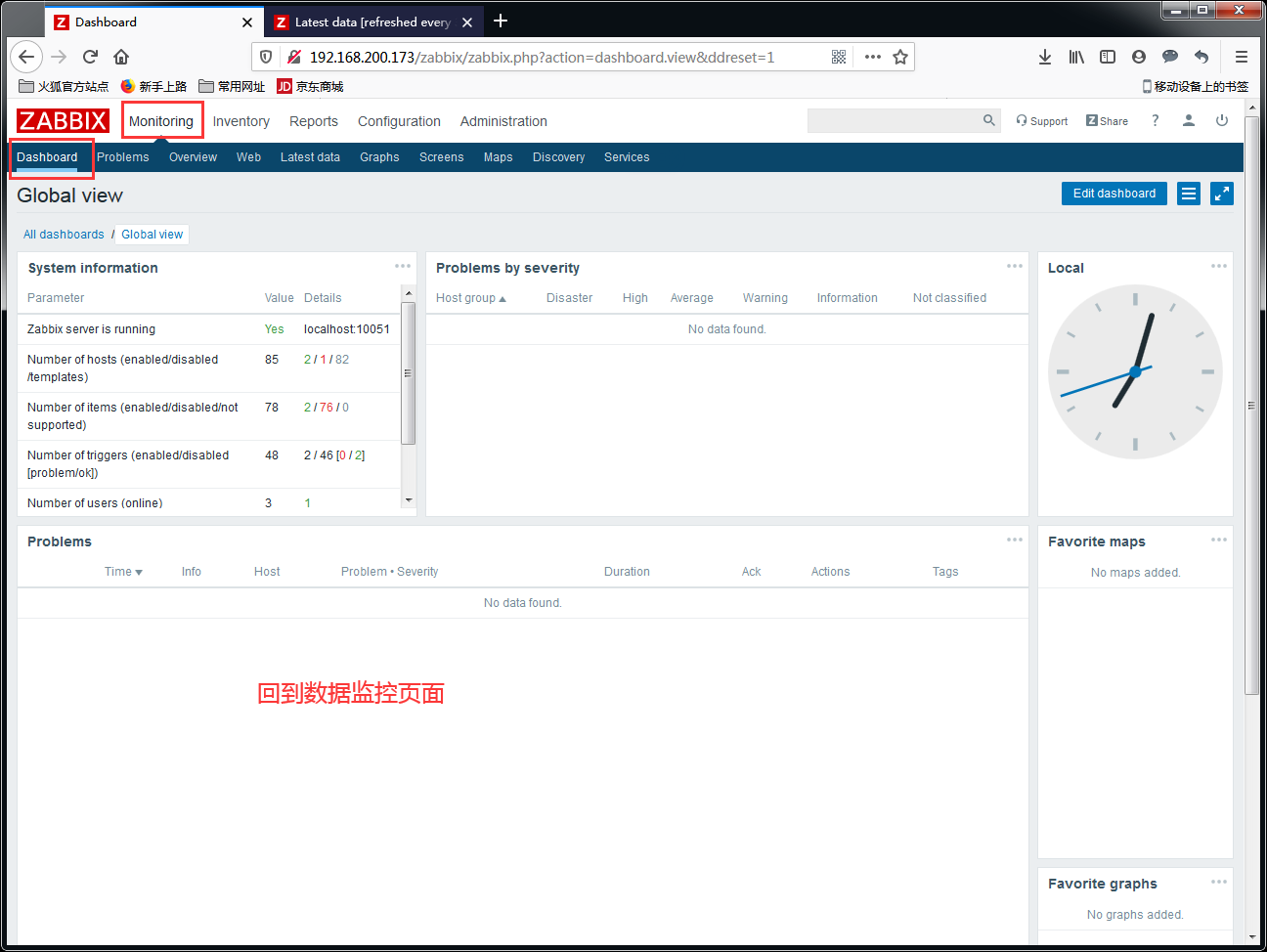This screenshot has height=952, width=1267.
Task: Open the Support link
Action: pyautogui.click(x=1042, y=121)
